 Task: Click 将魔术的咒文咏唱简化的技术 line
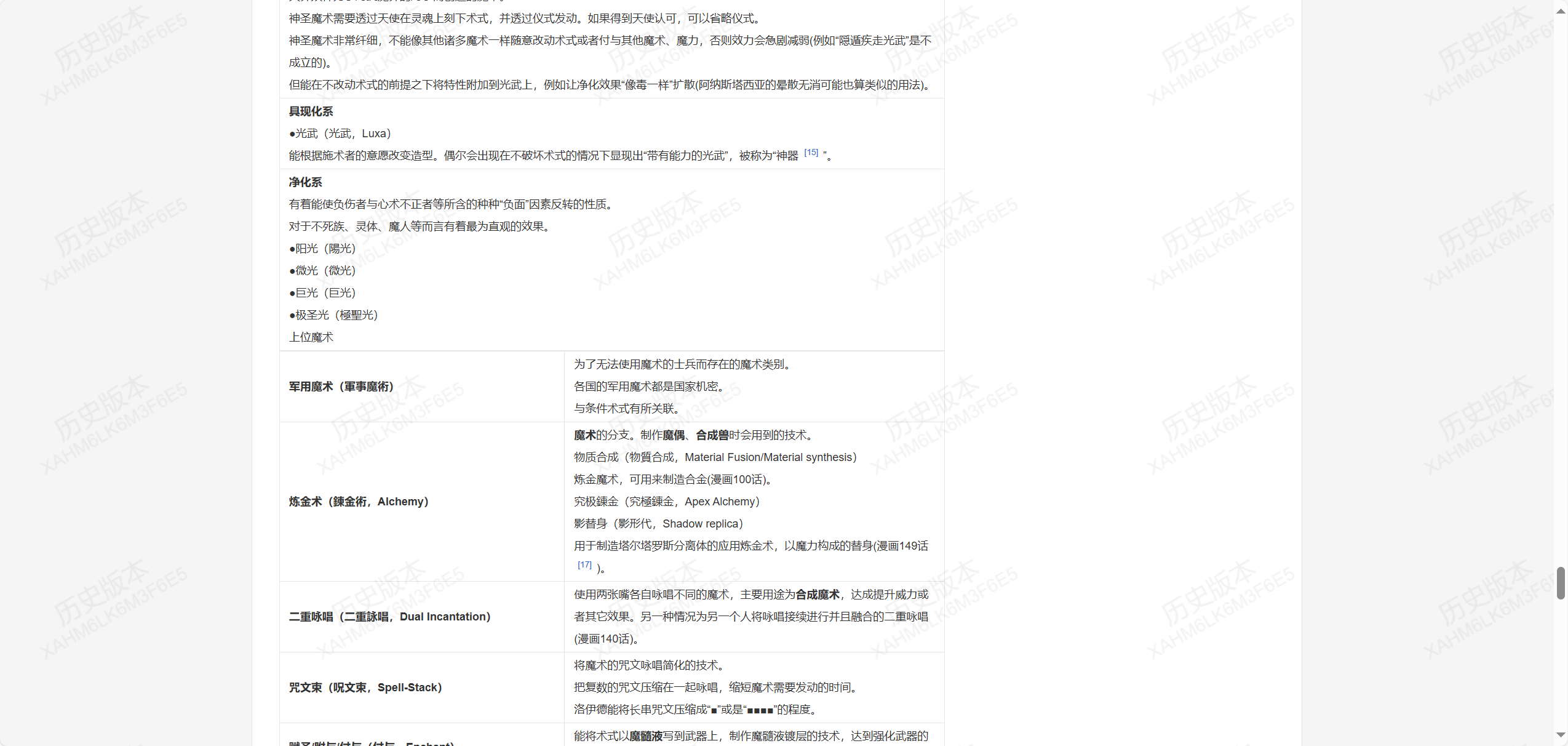[651, 665]
